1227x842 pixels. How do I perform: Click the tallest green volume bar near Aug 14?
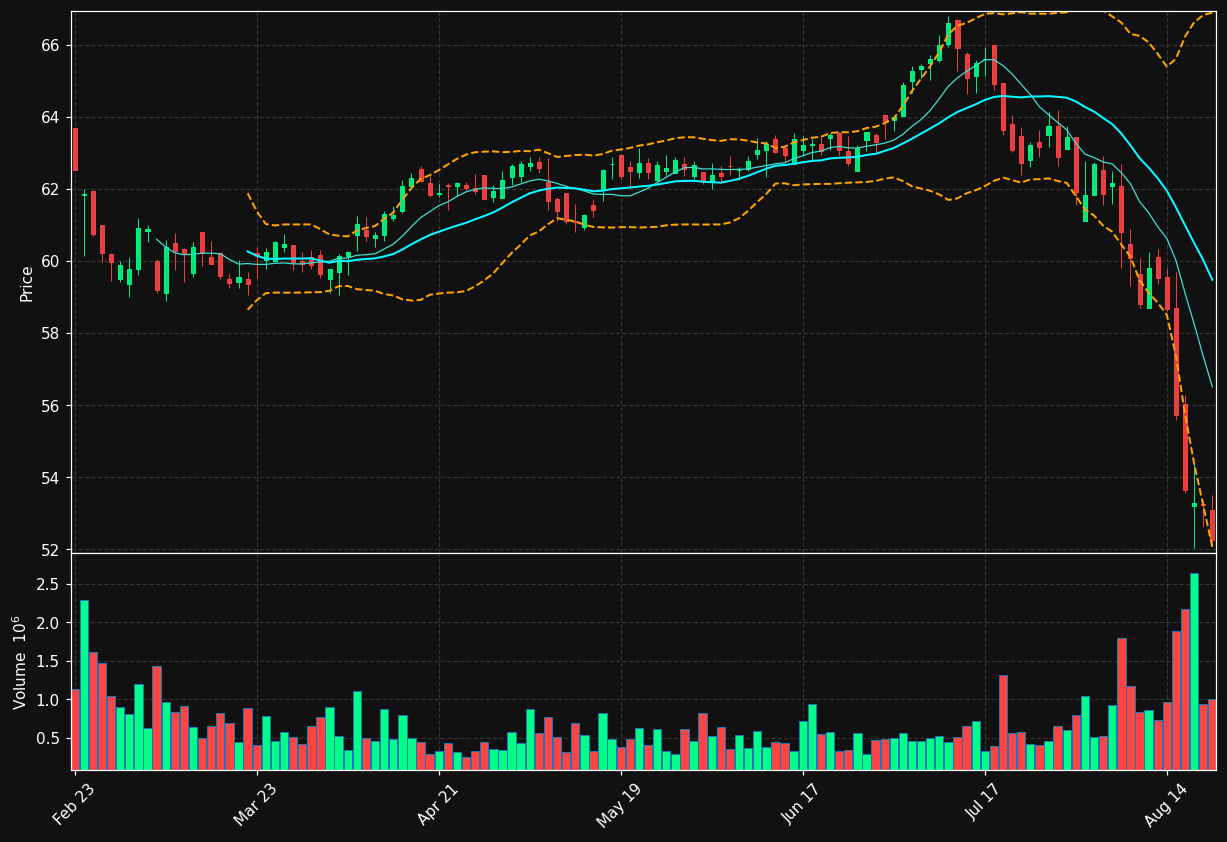click(x=1194, y=671)
